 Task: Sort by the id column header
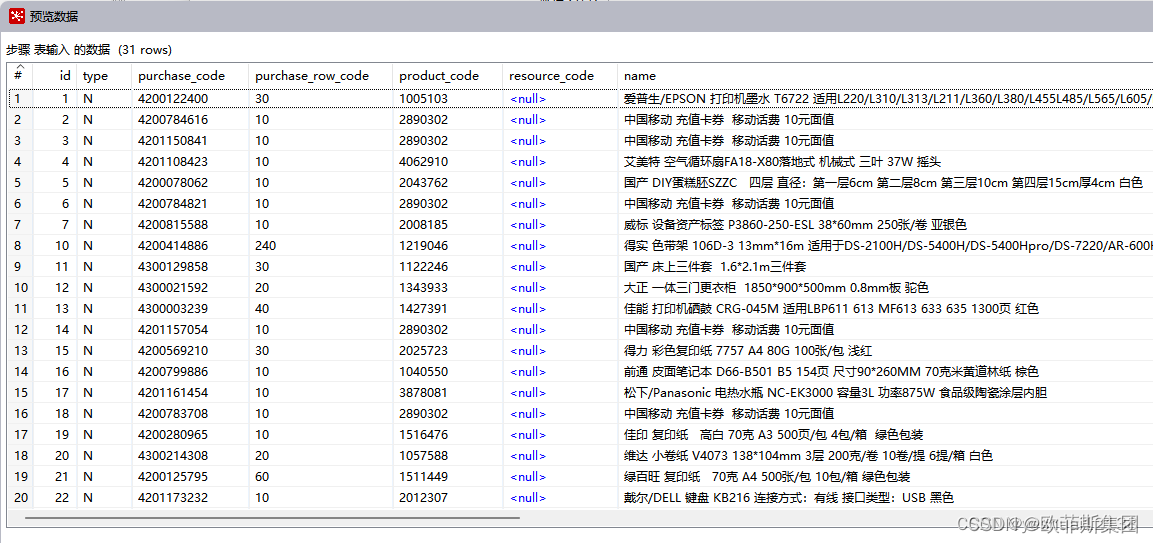tap(55, 75)
